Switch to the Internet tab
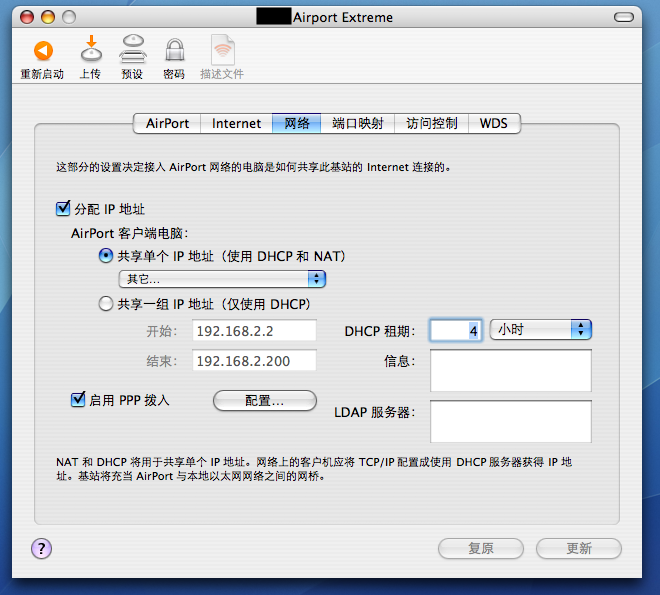 (237, 123)
